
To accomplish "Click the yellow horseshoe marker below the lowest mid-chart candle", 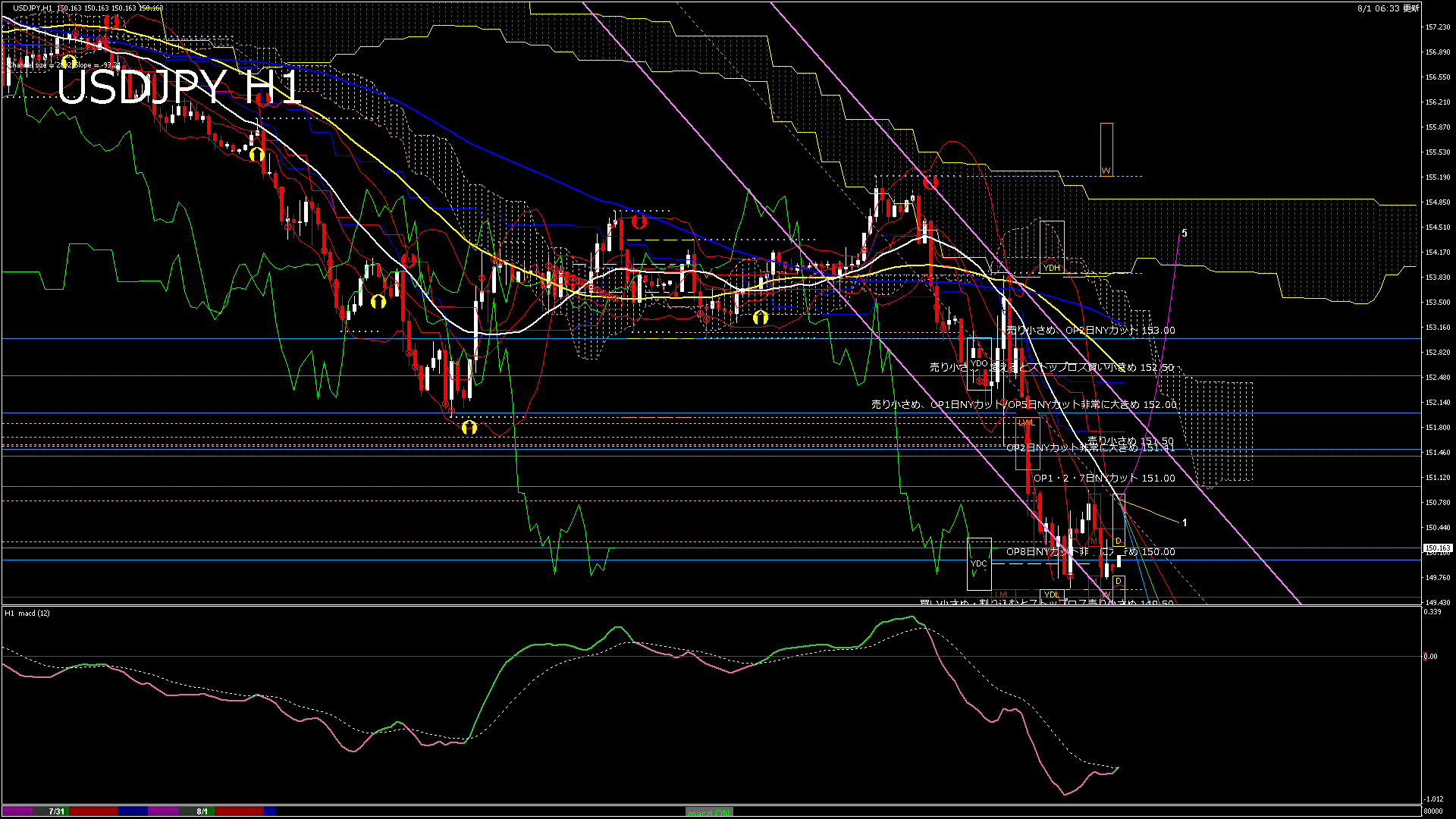I will [x=469, y=428].
